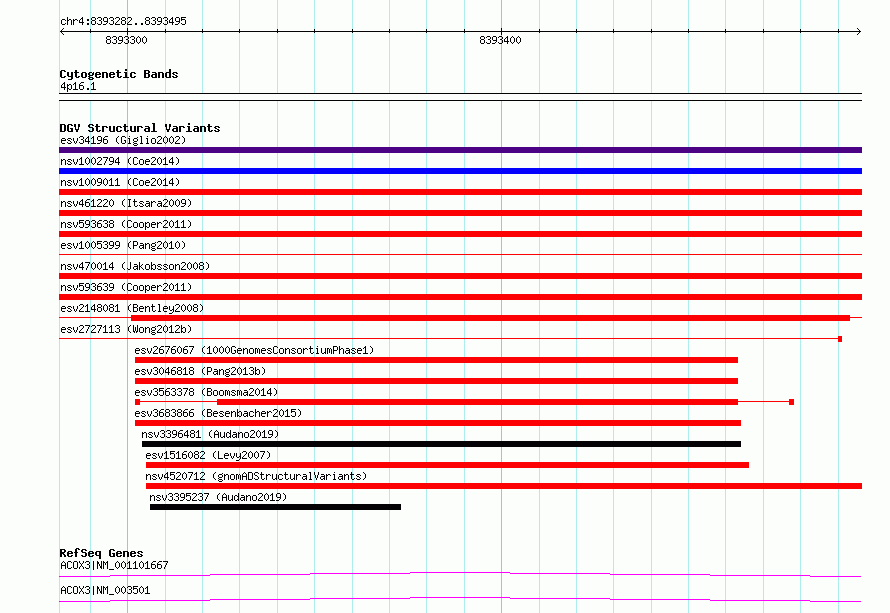
Task: Select esv3683866 (Besenbacher2015) label
Action: 218,413
